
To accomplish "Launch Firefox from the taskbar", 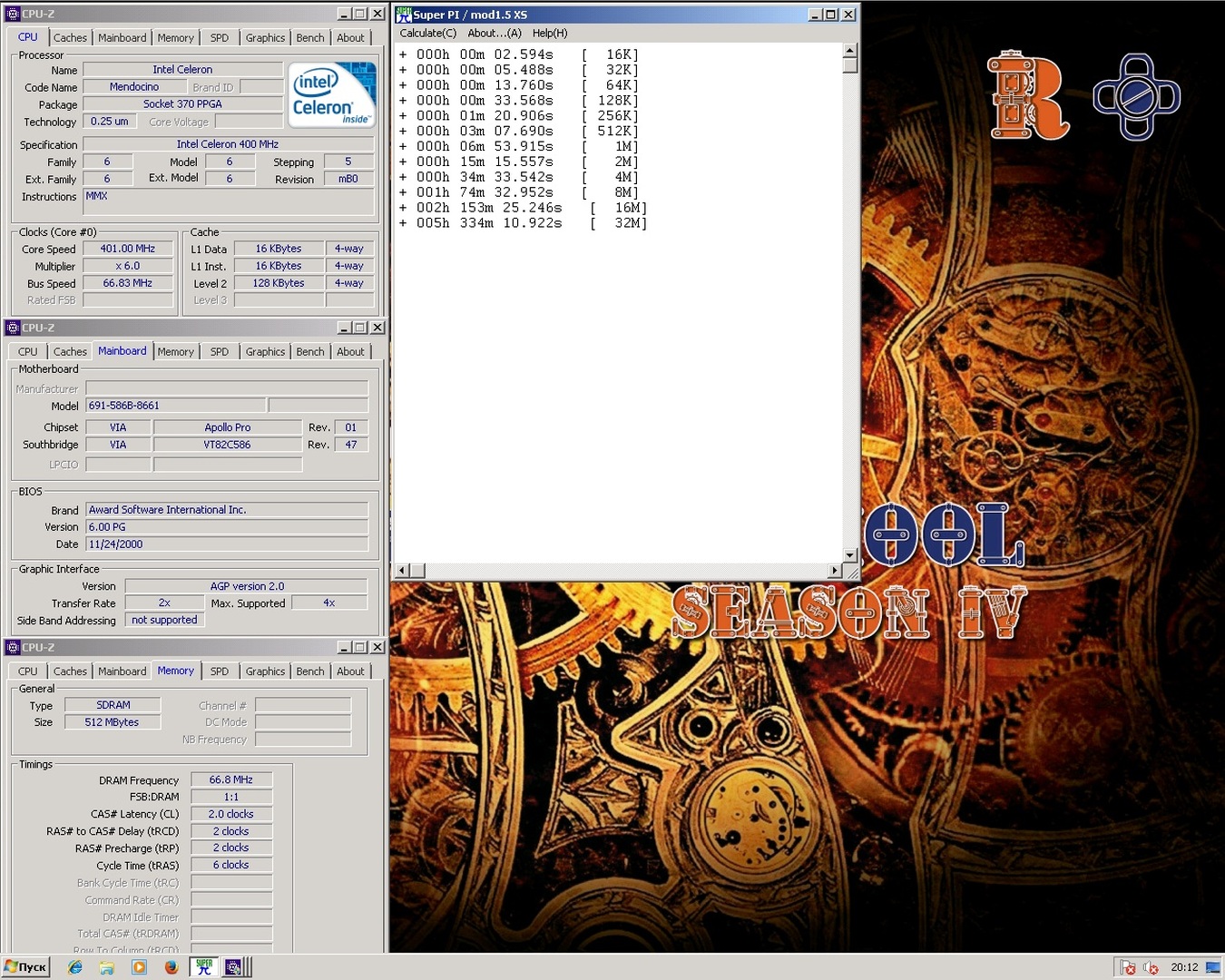I will (x=171, y=967).
